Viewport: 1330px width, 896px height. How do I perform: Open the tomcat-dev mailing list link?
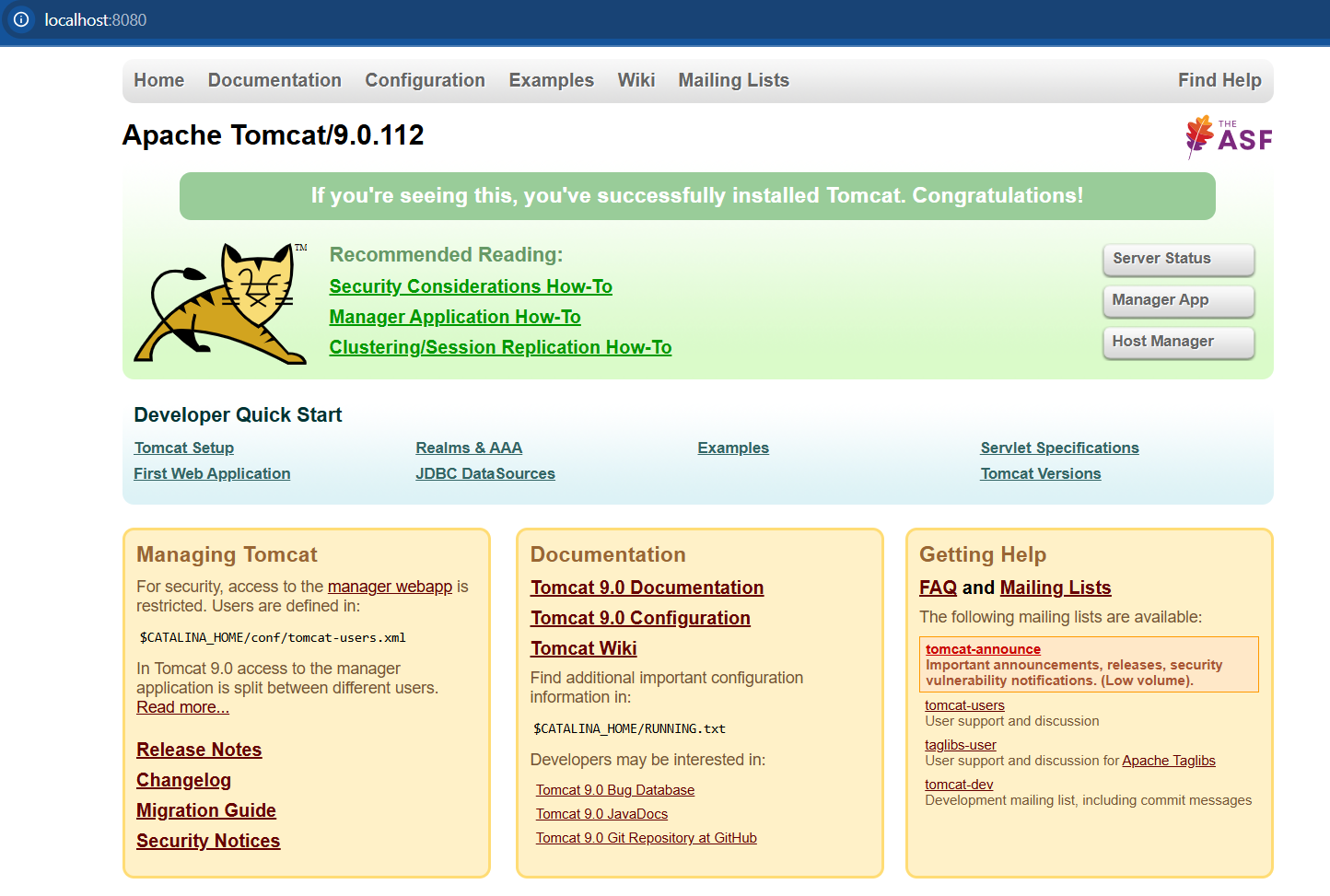tap(959, 785)
